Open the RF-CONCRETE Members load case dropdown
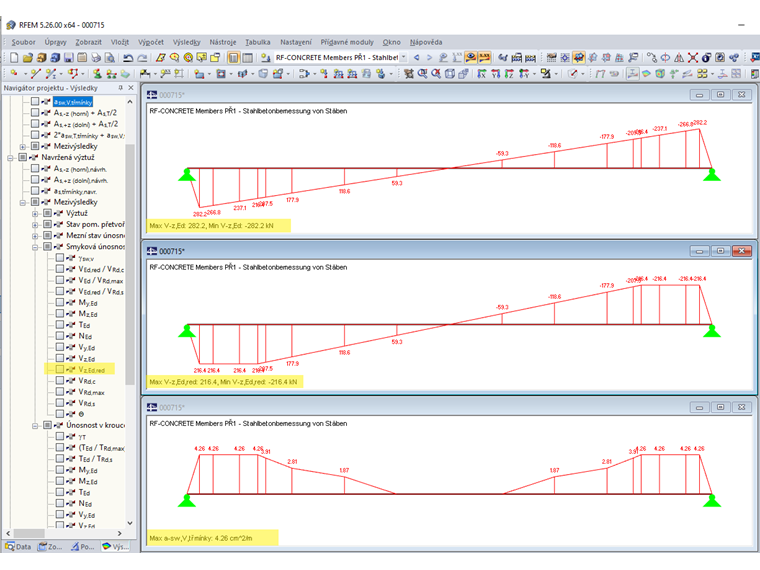Screen dimensions: 760x570 (x=403, y=58)
